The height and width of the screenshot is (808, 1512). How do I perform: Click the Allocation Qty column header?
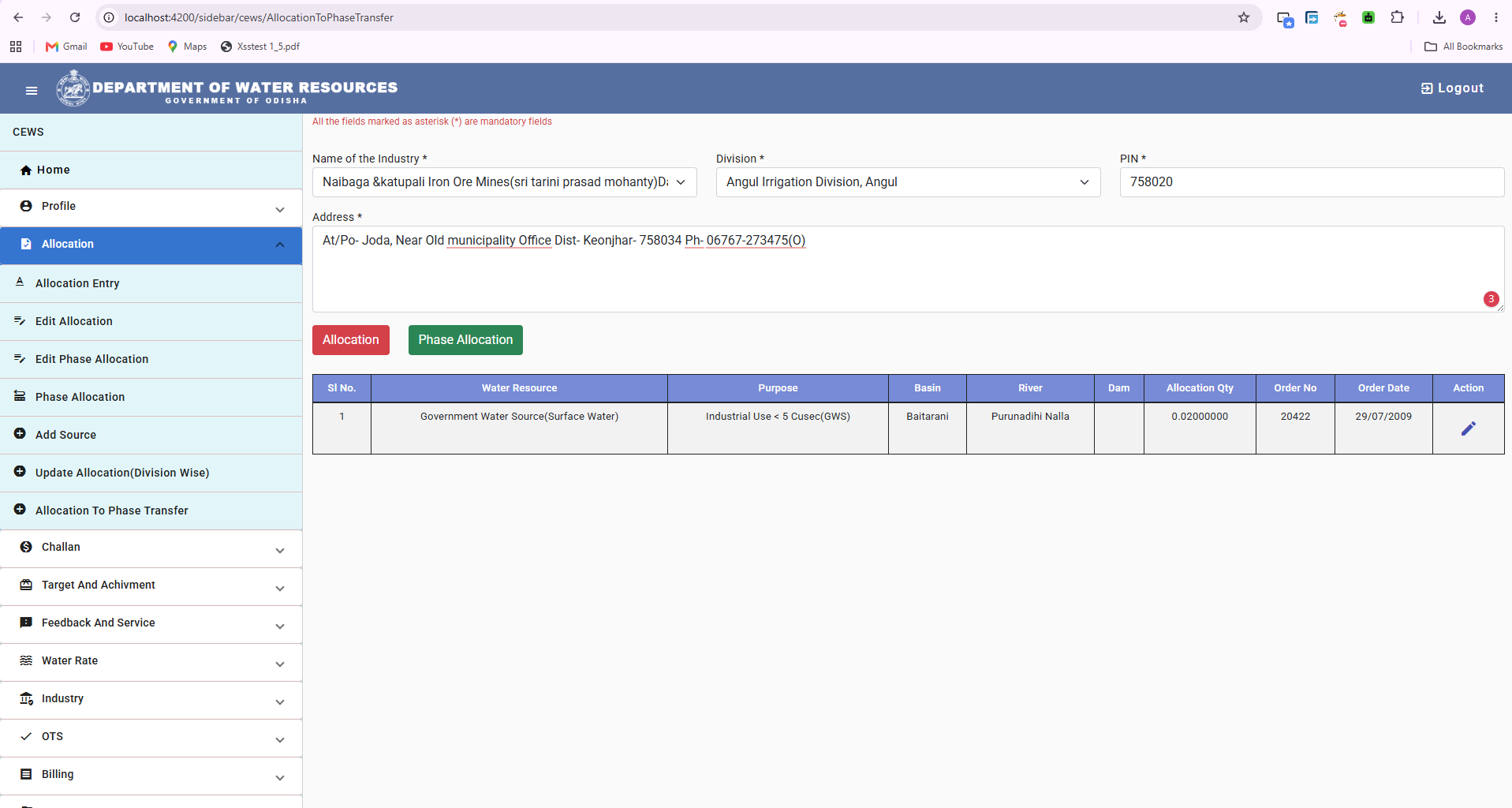[1200, 388]
